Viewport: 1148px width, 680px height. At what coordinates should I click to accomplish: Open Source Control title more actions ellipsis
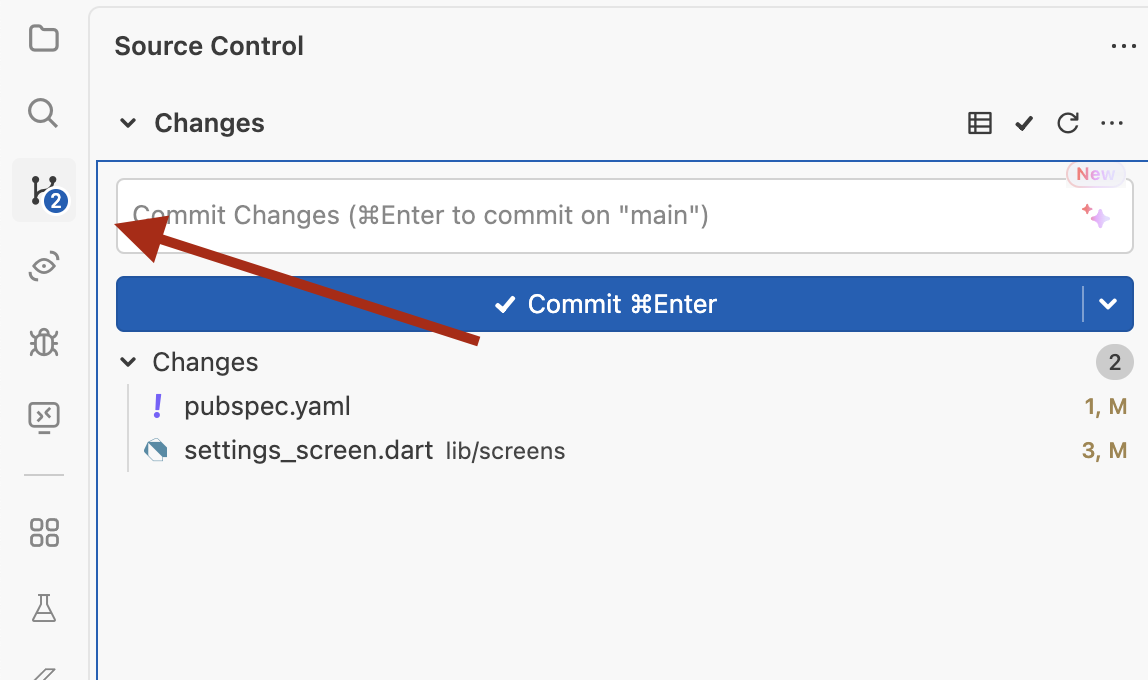point(1124,46)
